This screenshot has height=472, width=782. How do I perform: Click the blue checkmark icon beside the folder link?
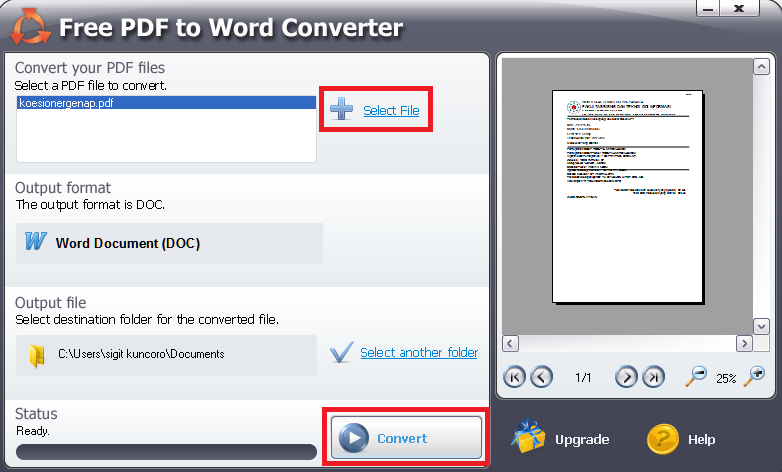pos(342,352)
